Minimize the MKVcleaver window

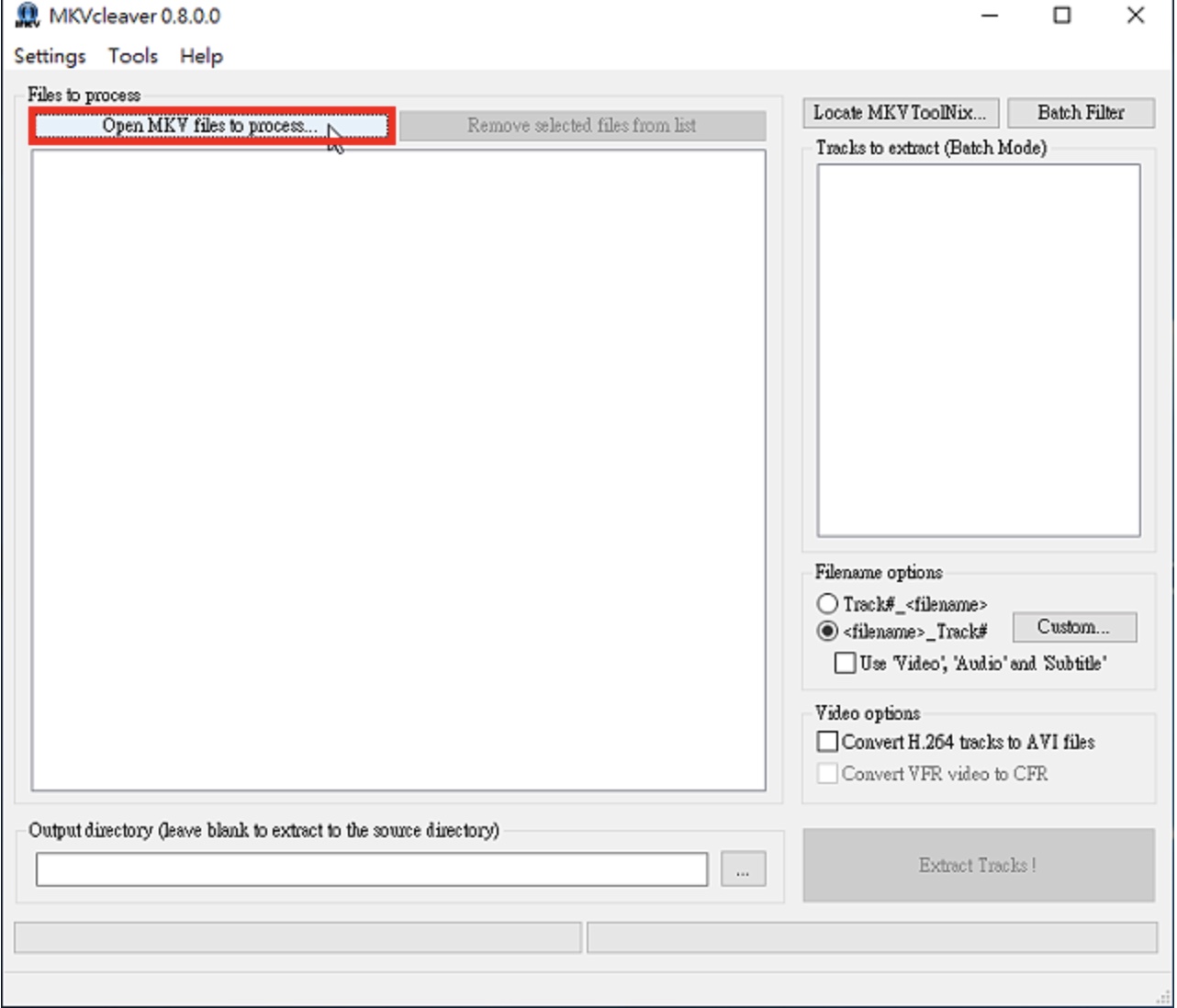[990, 16]
